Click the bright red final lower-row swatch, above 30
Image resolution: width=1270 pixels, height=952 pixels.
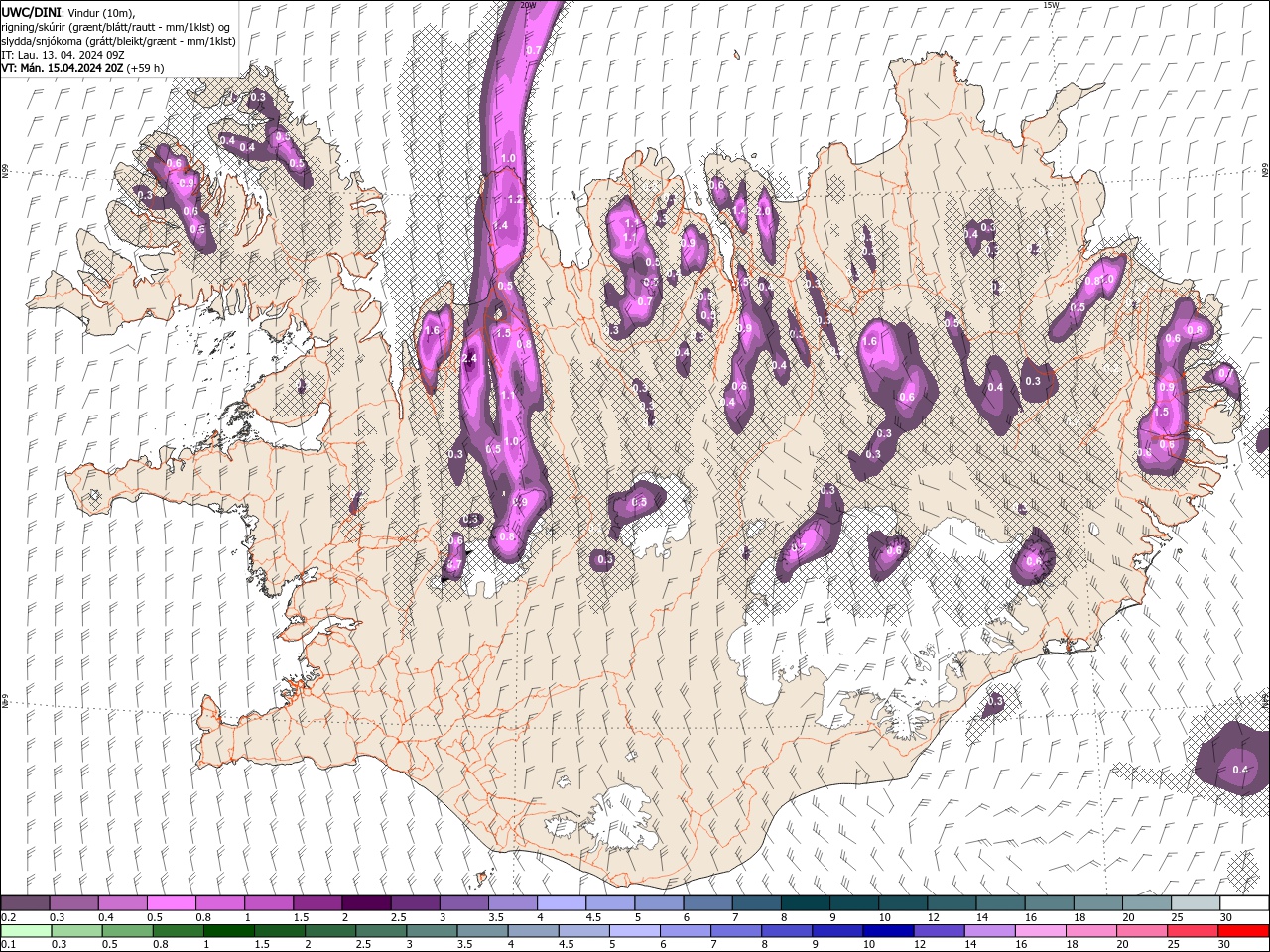point(1242,930)
